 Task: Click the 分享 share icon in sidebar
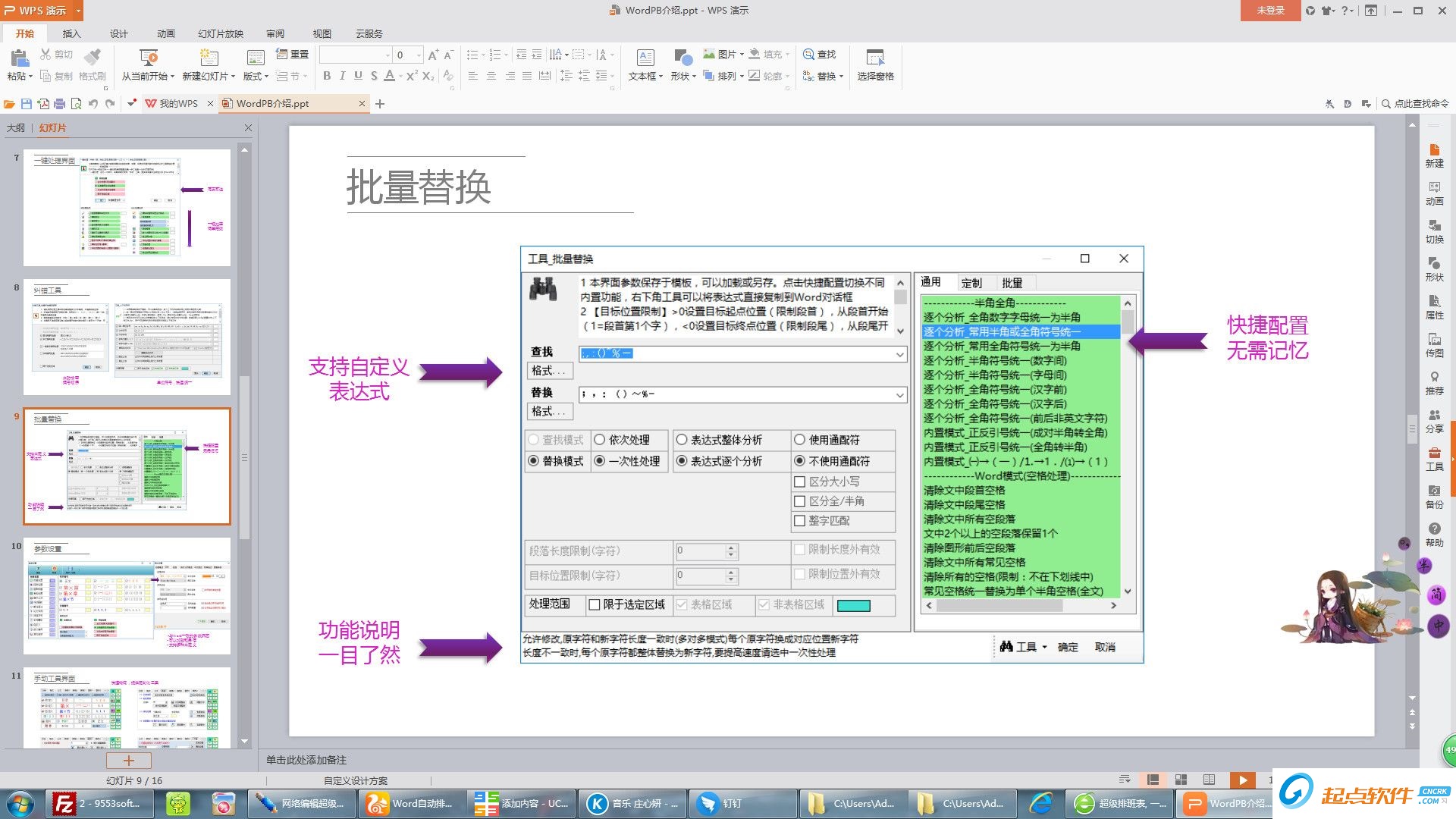click(1434, 421)
